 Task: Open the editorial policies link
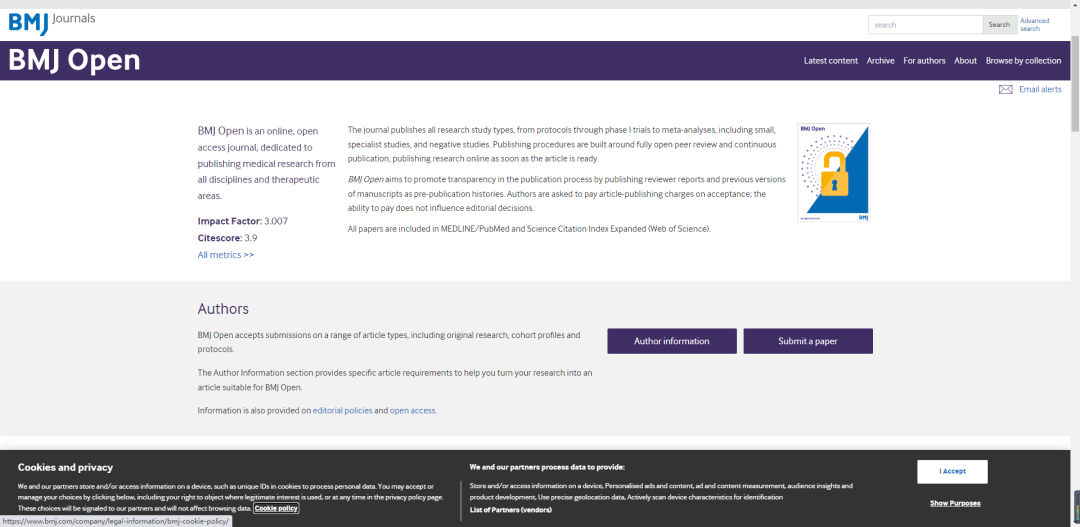pos(342,411)
